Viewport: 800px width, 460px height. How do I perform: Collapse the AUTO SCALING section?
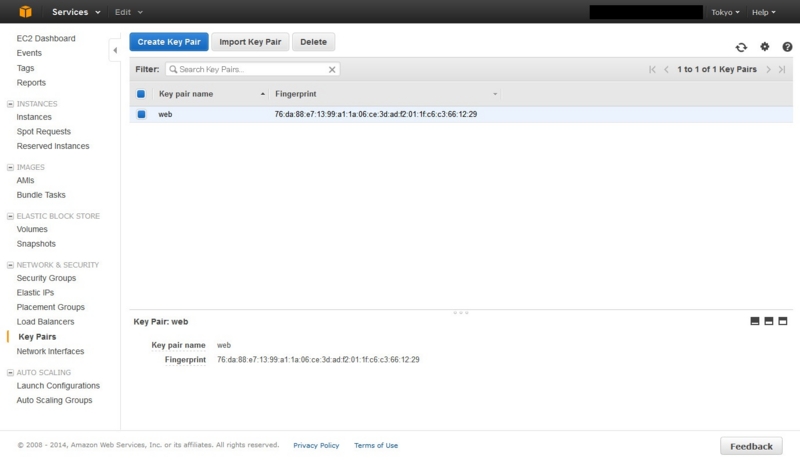point(10,373)
